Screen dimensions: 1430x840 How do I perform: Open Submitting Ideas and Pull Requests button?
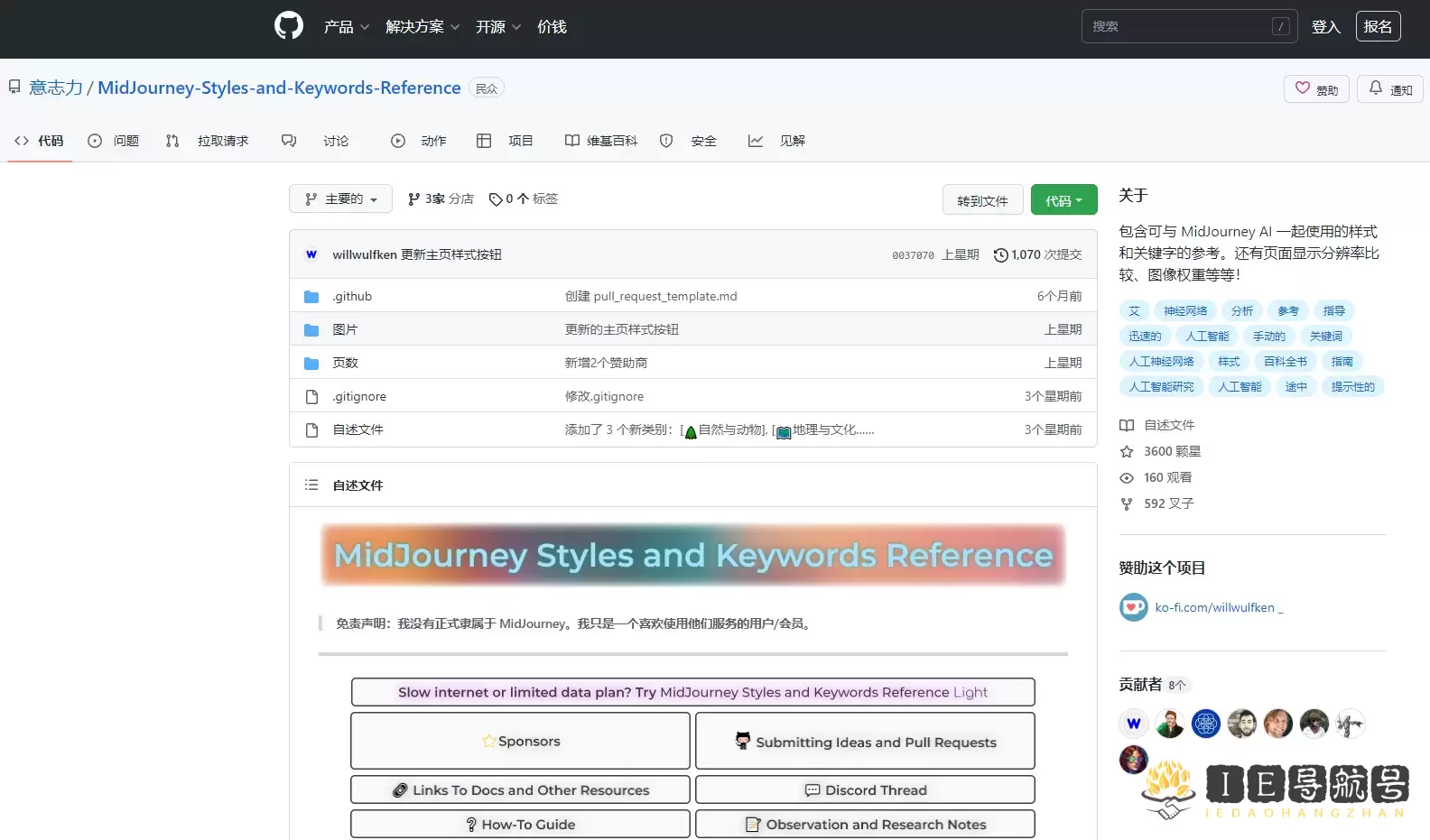(865, 741)
